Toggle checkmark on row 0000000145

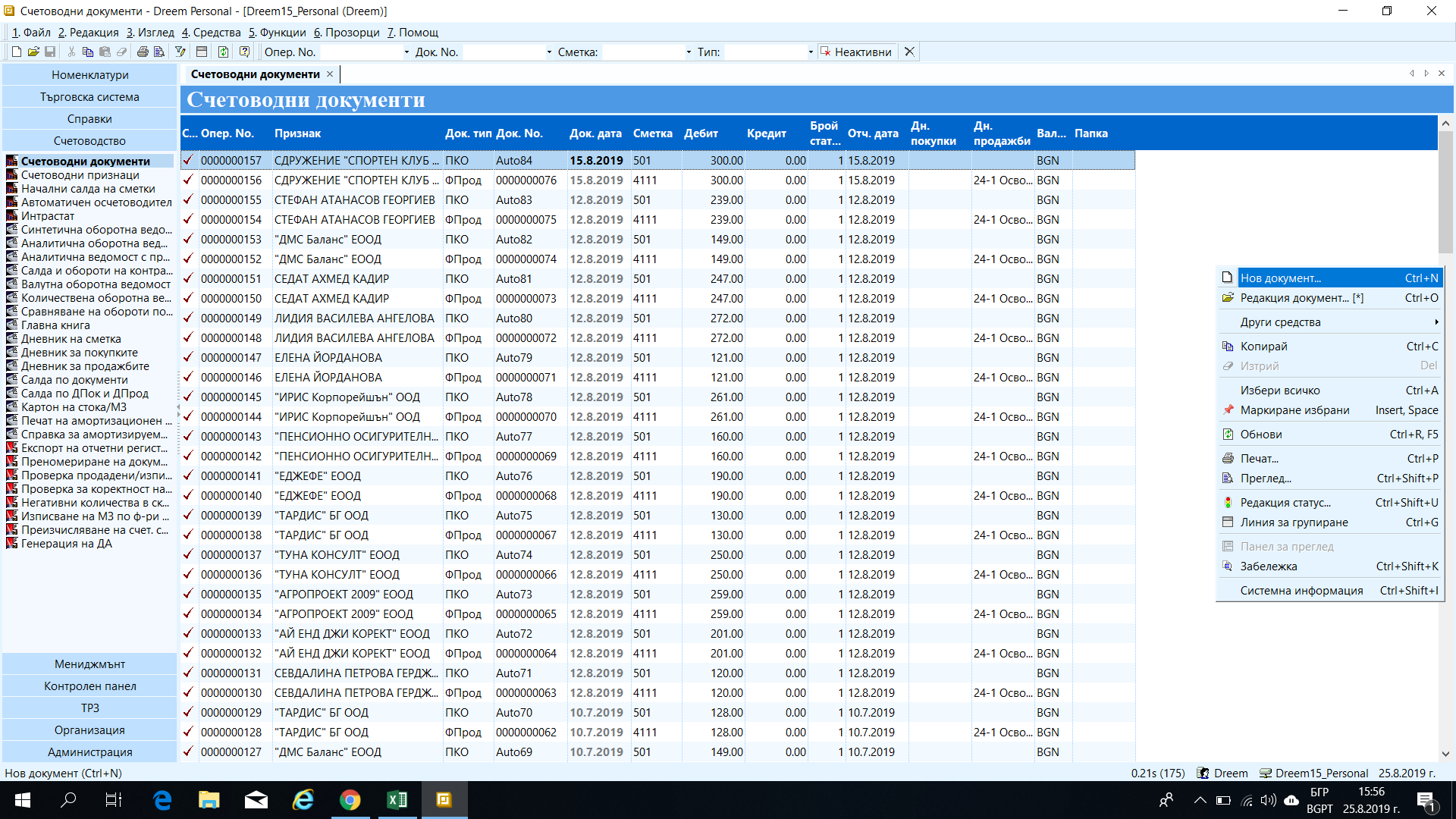tap(188, 397)
